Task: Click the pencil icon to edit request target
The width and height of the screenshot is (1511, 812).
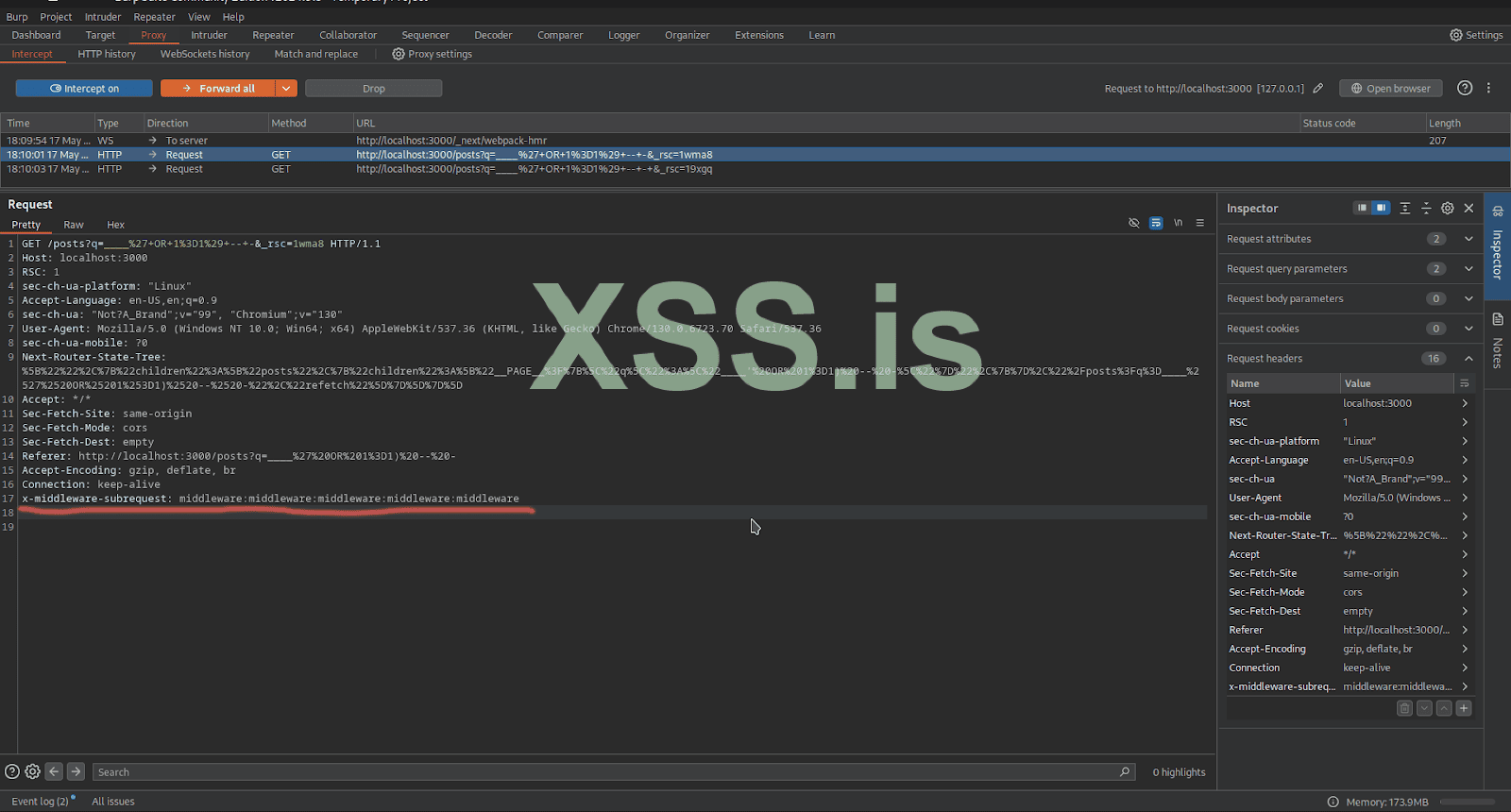Action: click(1318, 89)
